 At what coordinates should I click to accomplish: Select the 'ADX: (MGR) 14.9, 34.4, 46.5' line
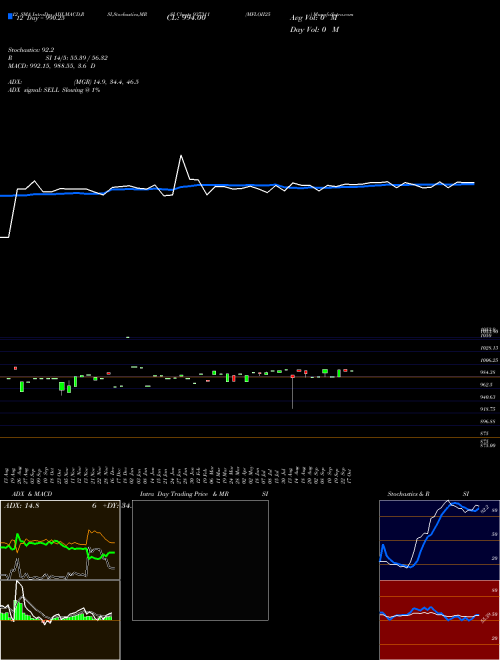pos(73,82)
